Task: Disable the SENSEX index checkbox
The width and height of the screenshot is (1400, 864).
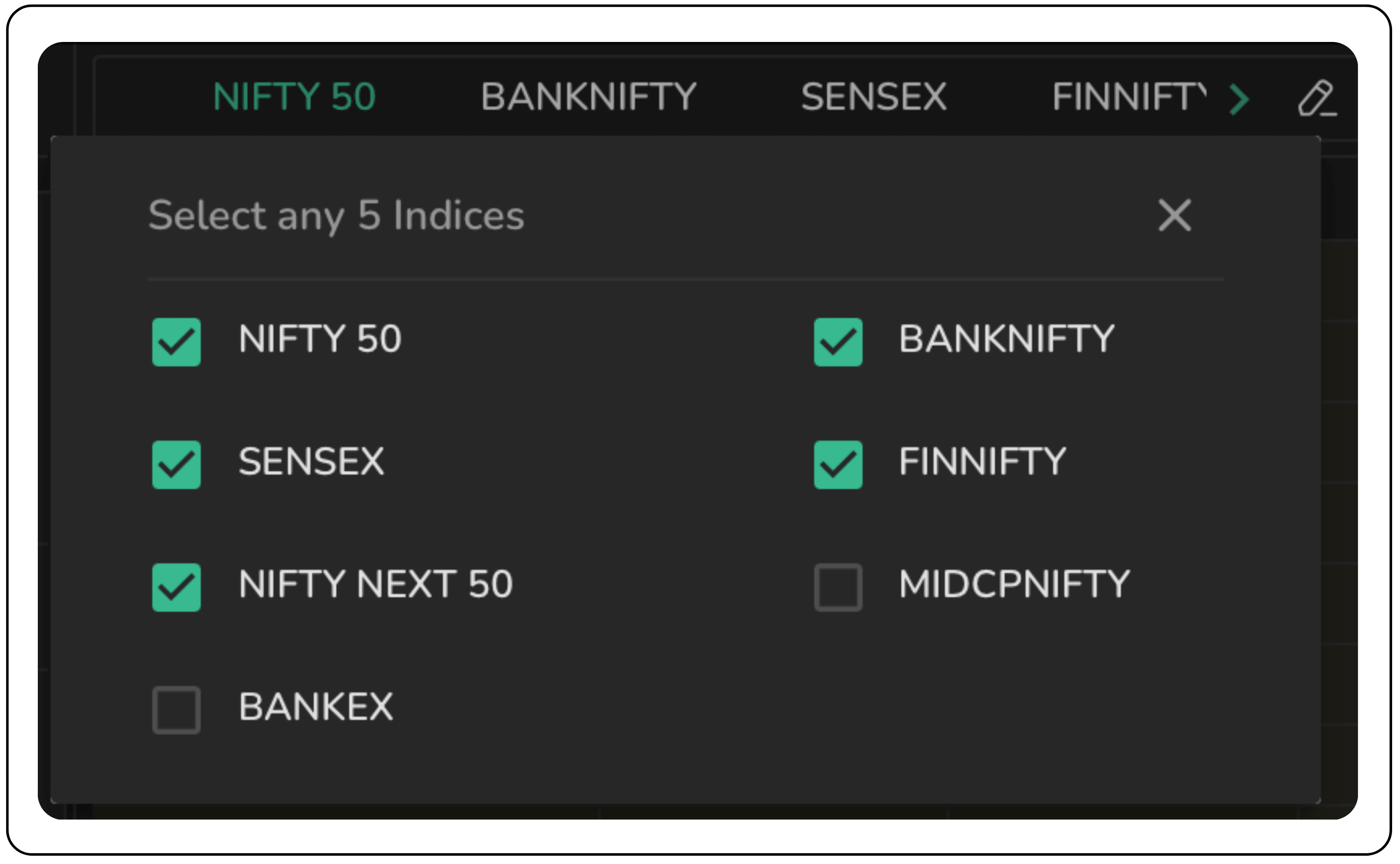Action: pos(176,464)
